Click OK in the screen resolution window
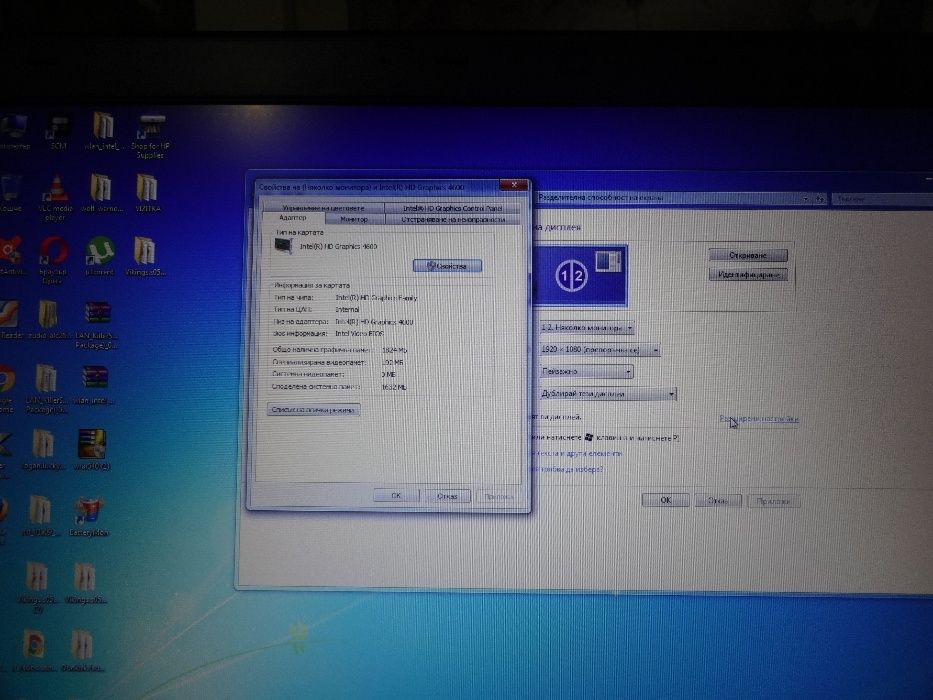Image resolution: width=933 pixels, height=700 pixels. [x=666, y=500]
